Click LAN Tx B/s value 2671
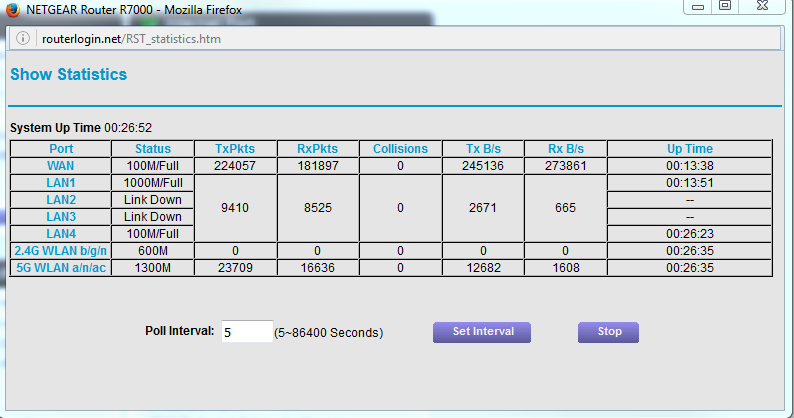Screen dimensions: 794x418 pyautogui.click(x=483, y=208)
